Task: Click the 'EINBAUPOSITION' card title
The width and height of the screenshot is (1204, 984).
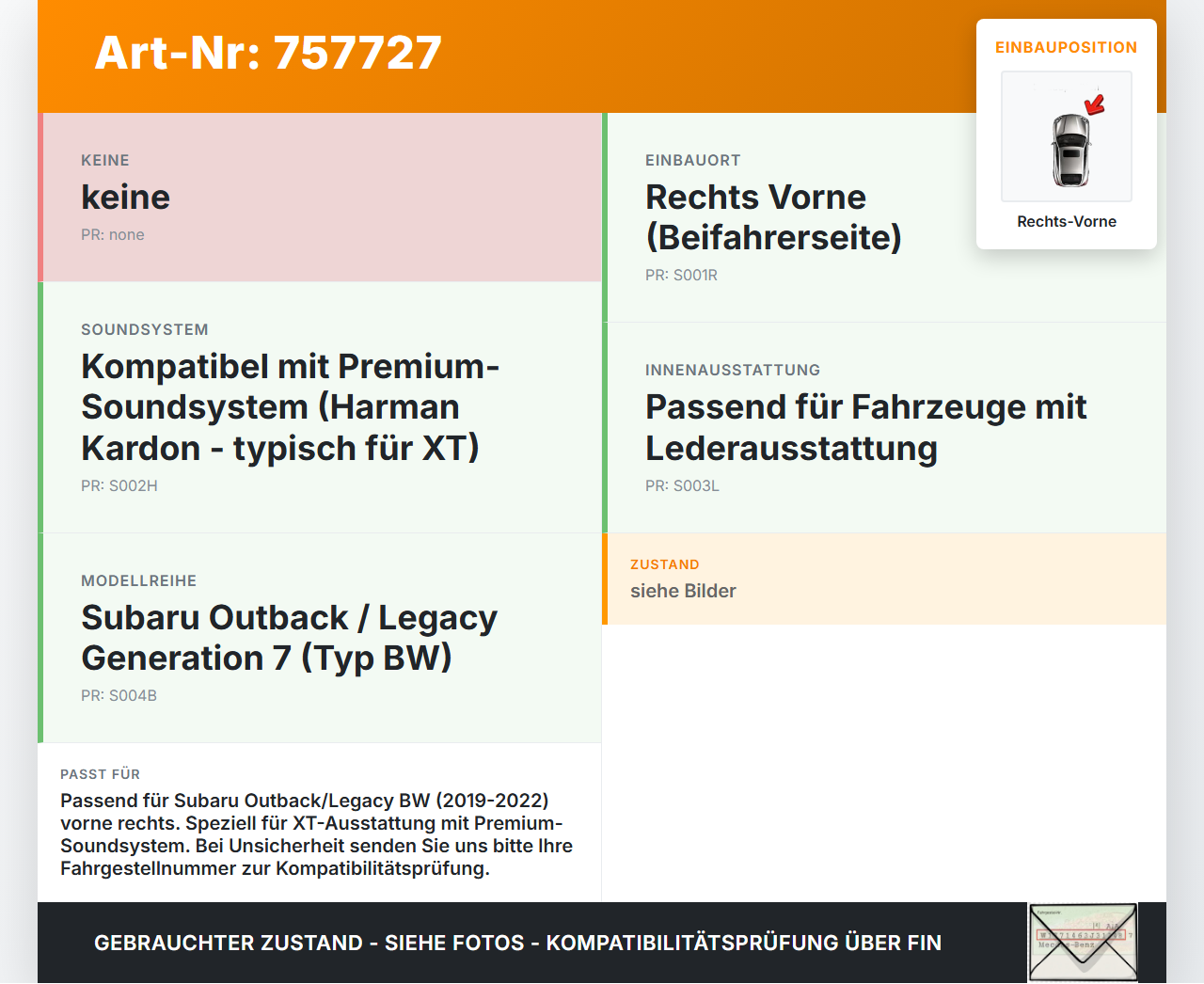Action: (x=1067, y=47)
